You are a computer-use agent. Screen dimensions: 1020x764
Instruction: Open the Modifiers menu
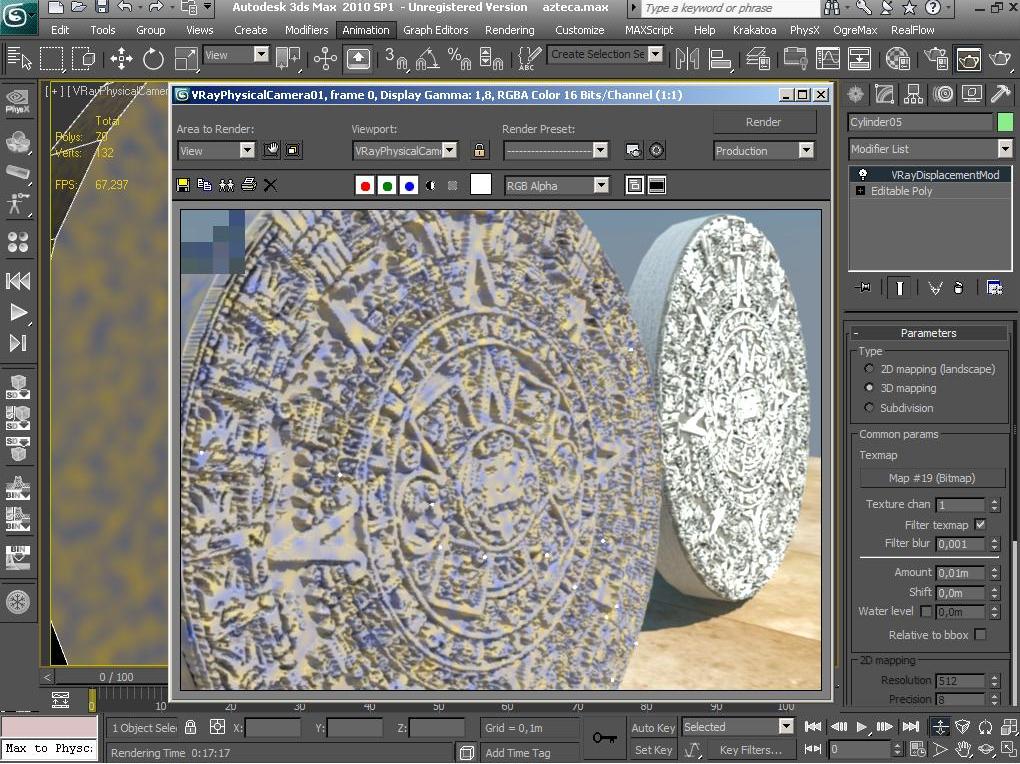[x=306, y=30]
